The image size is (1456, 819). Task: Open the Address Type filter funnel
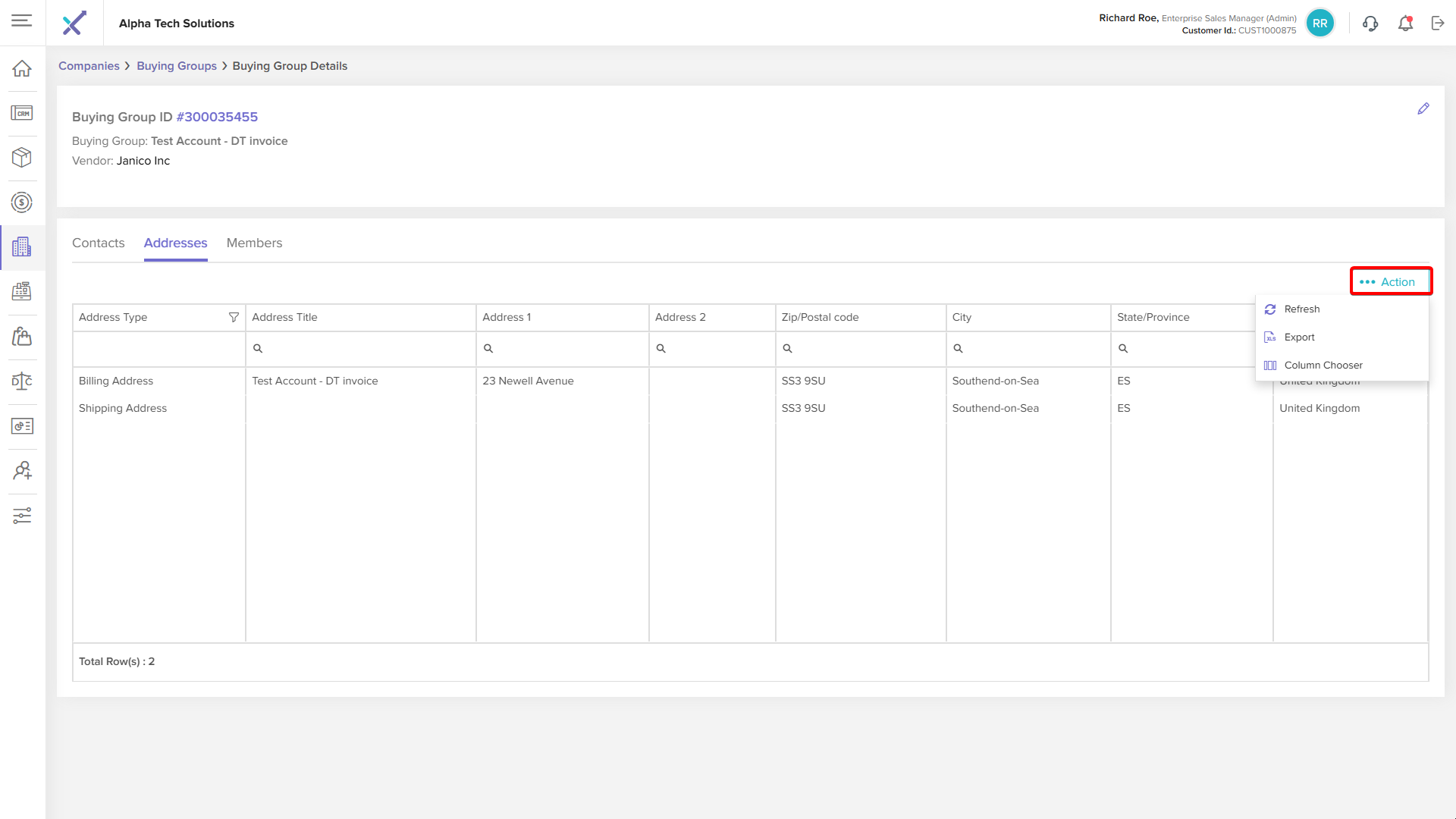tap(234, 317)
